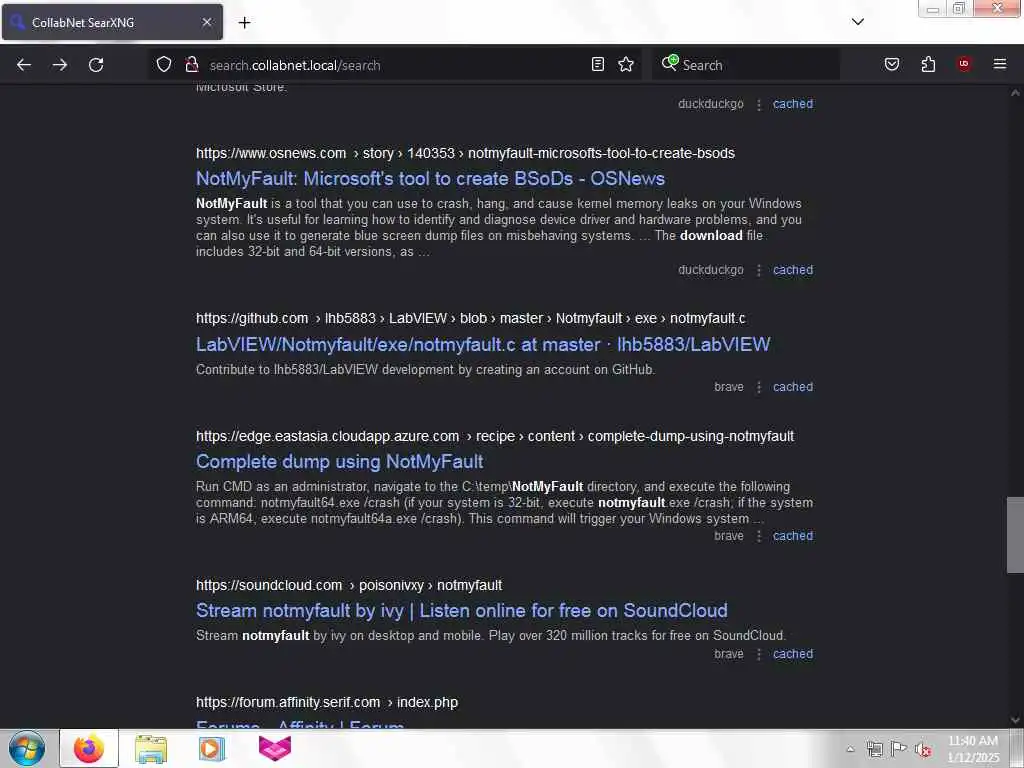
Task: Click the page scrollbar thumb
Action: [x=1015, y=535]
